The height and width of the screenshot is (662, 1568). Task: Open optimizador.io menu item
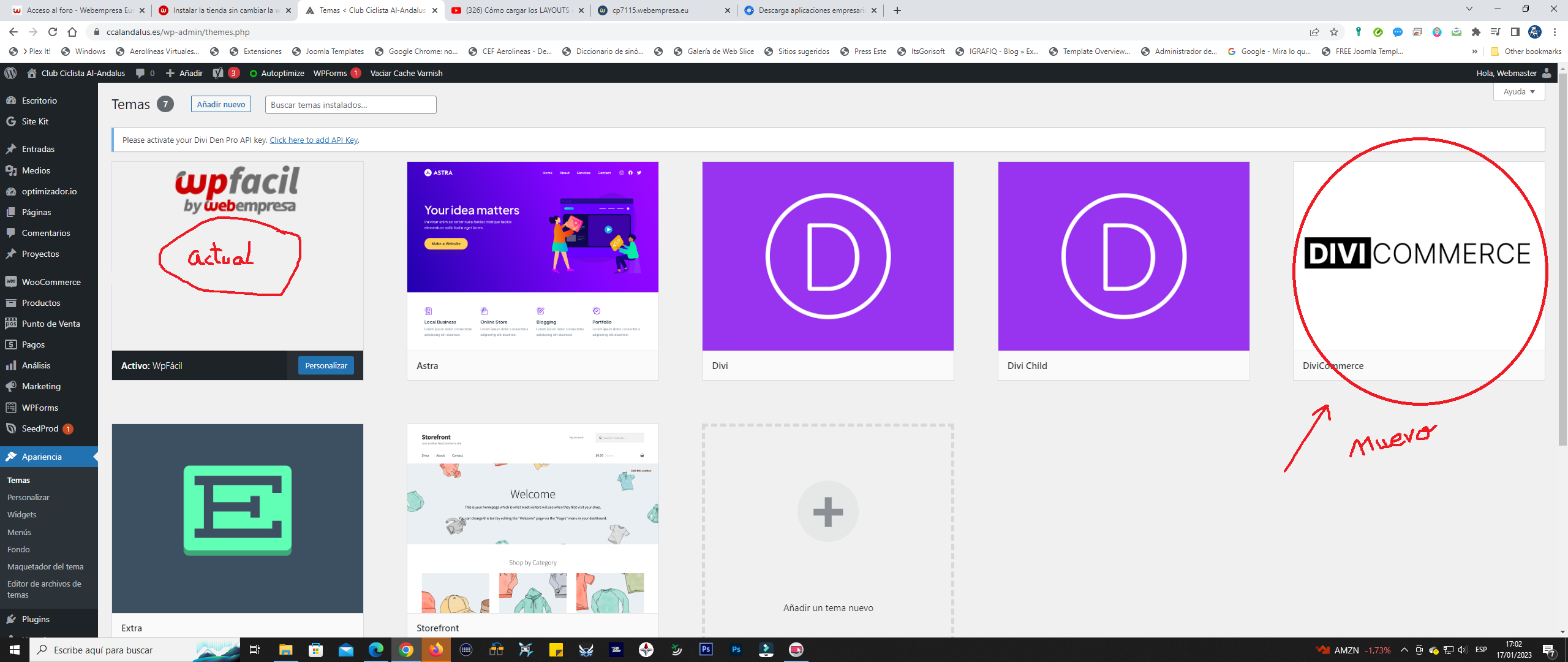(49, 191)
